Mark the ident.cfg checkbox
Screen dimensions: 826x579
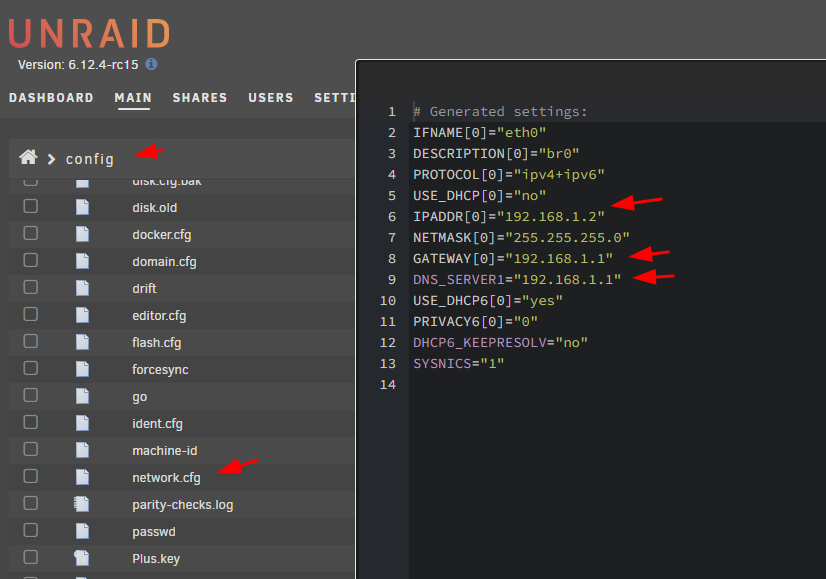31,422
